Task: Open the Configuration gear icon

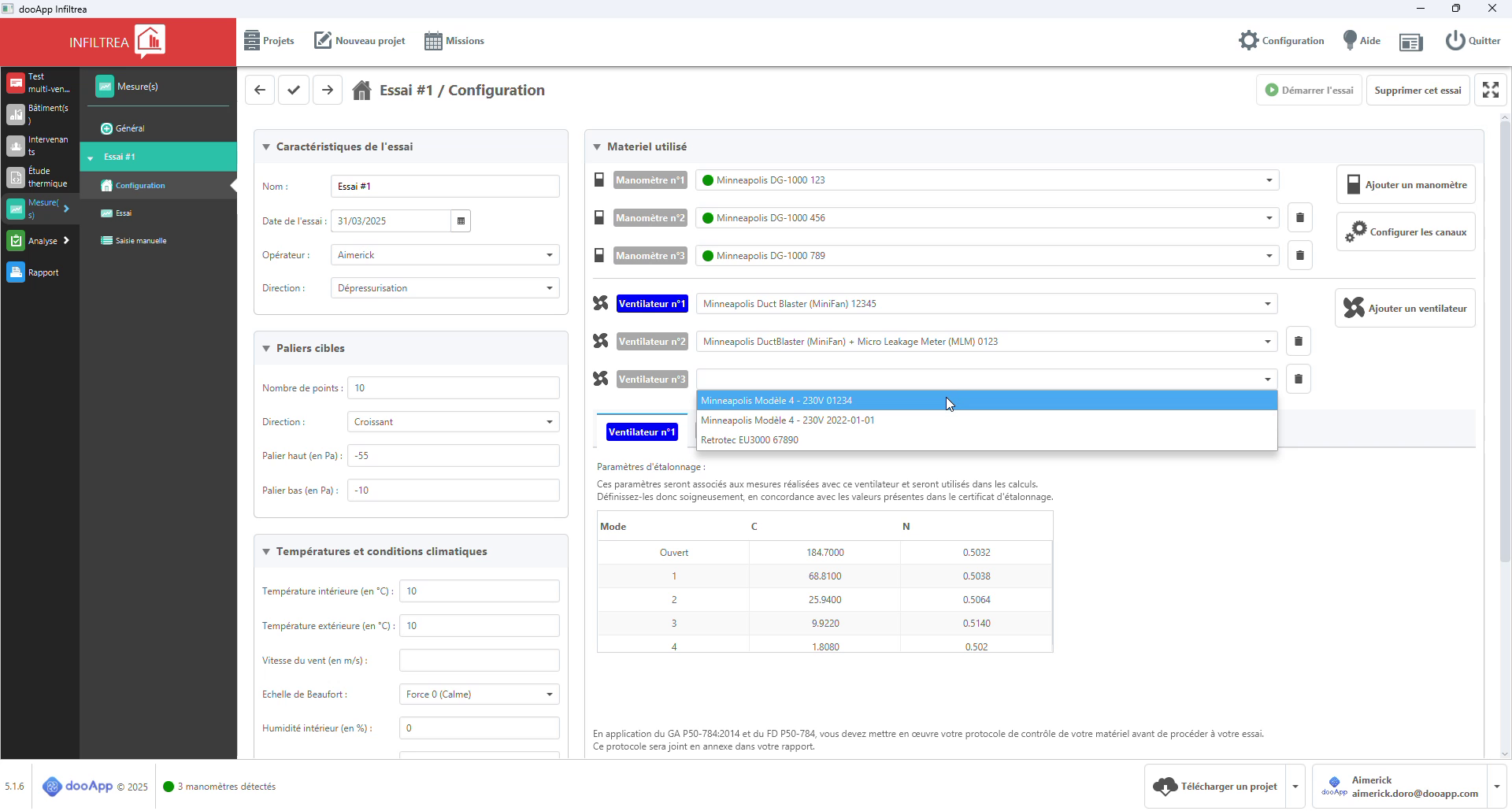Action: (1248, 40)
